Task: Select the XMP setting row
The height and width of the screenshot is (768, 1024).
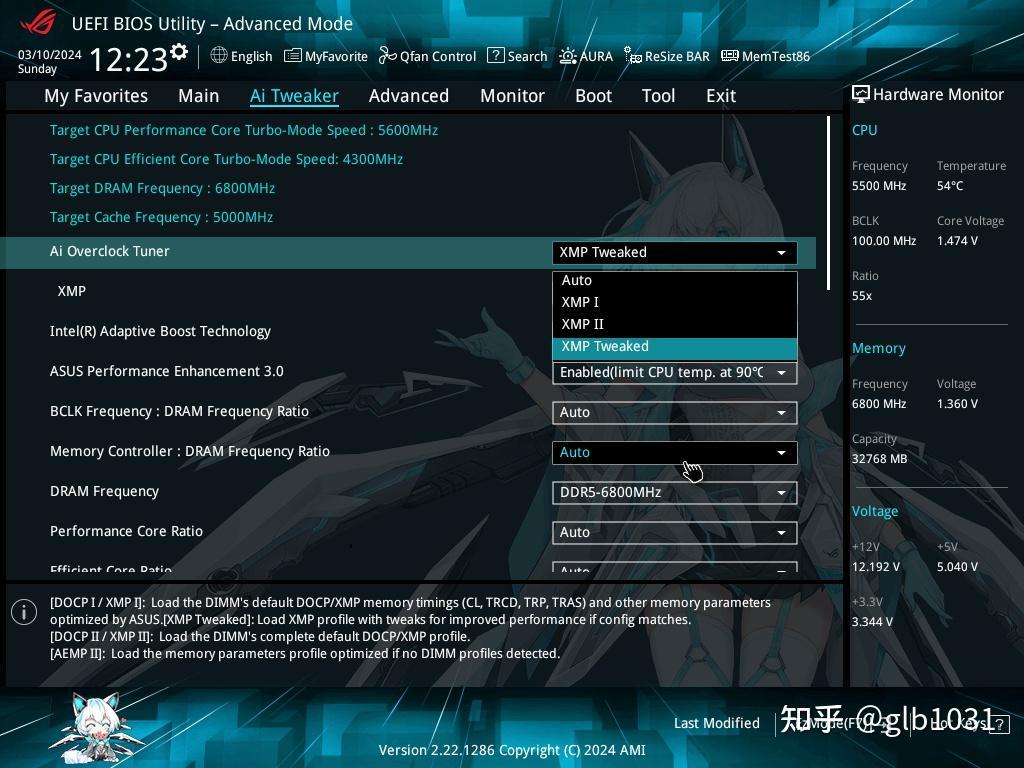Action: (x=71, y=291)
